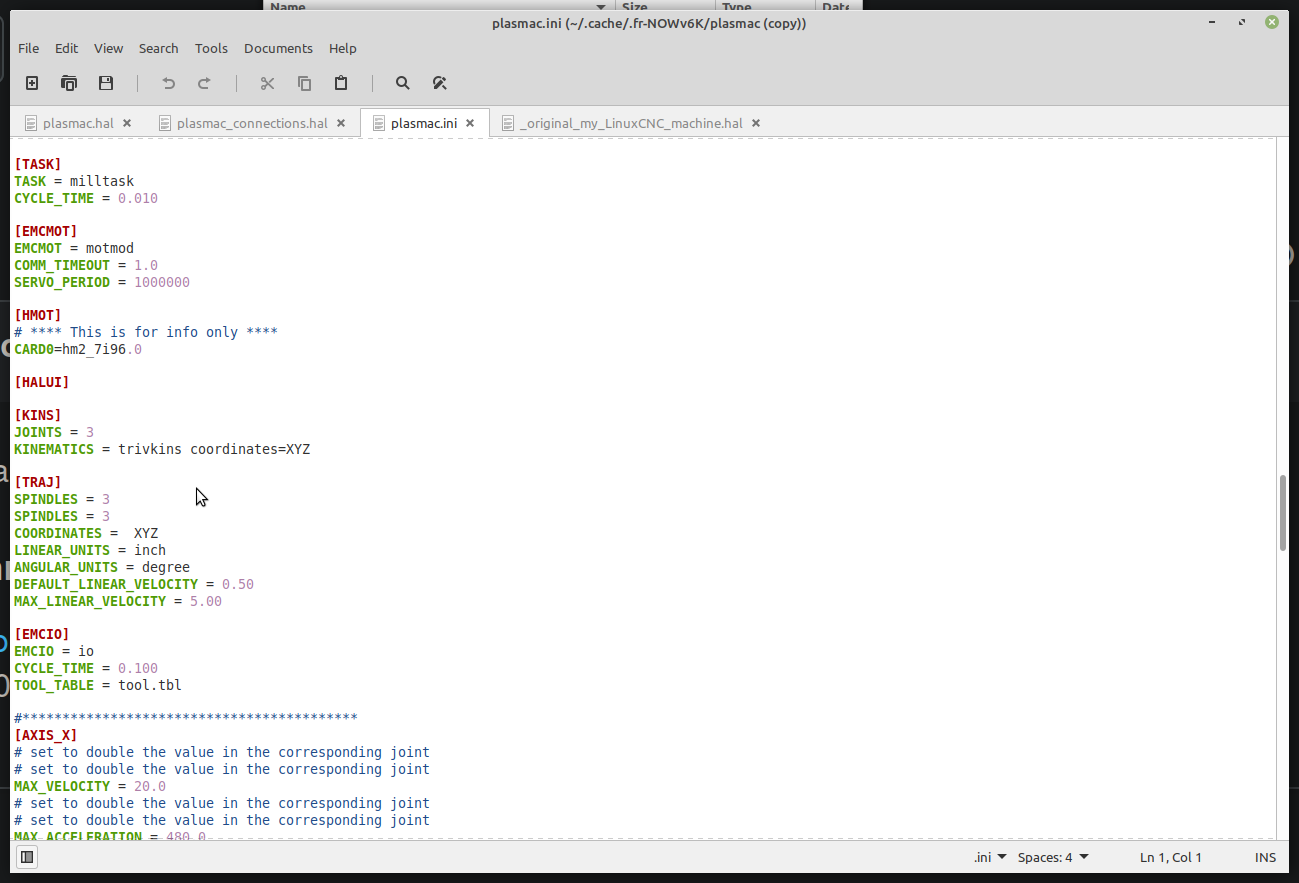The image size is (1299, 883).
Task: Click the info only comment line
Action: (x=146, y=332)
